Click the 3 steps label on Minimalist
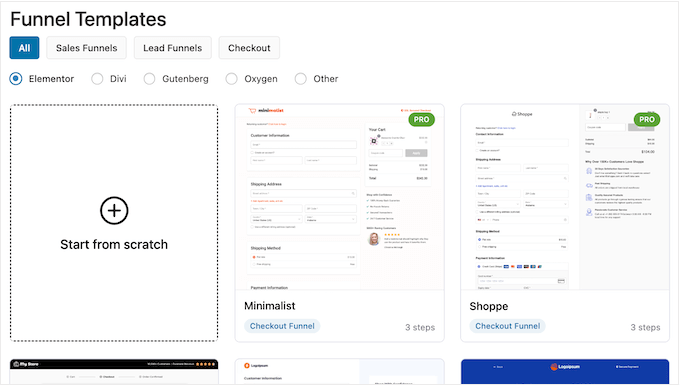This screenshot has height=385, width=680. pos(420,327)
